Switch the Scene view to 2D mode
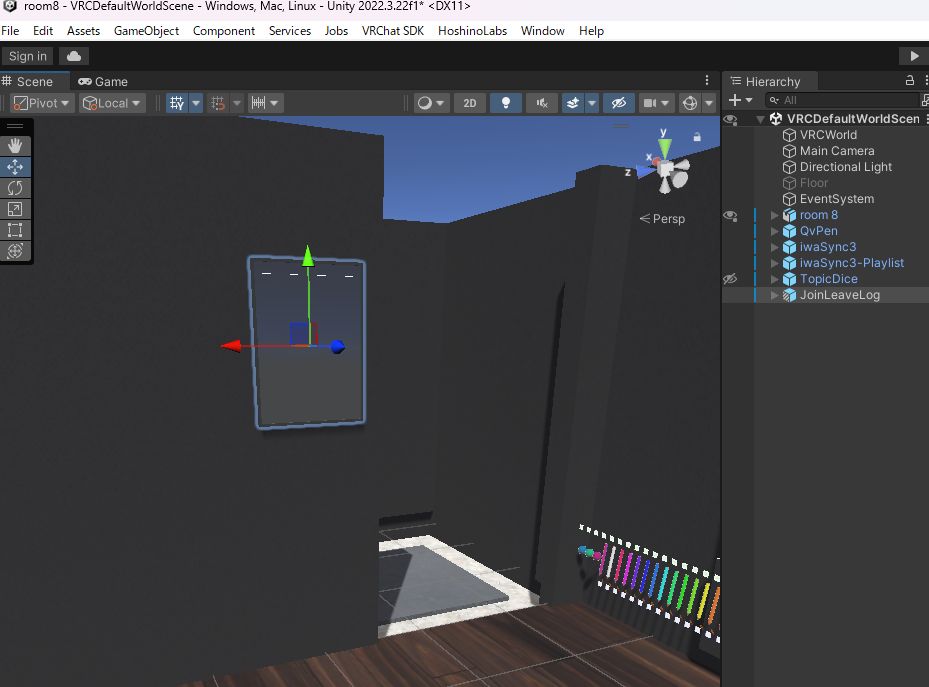This screenshot has width=929, height=687. [x=469, y=102]
